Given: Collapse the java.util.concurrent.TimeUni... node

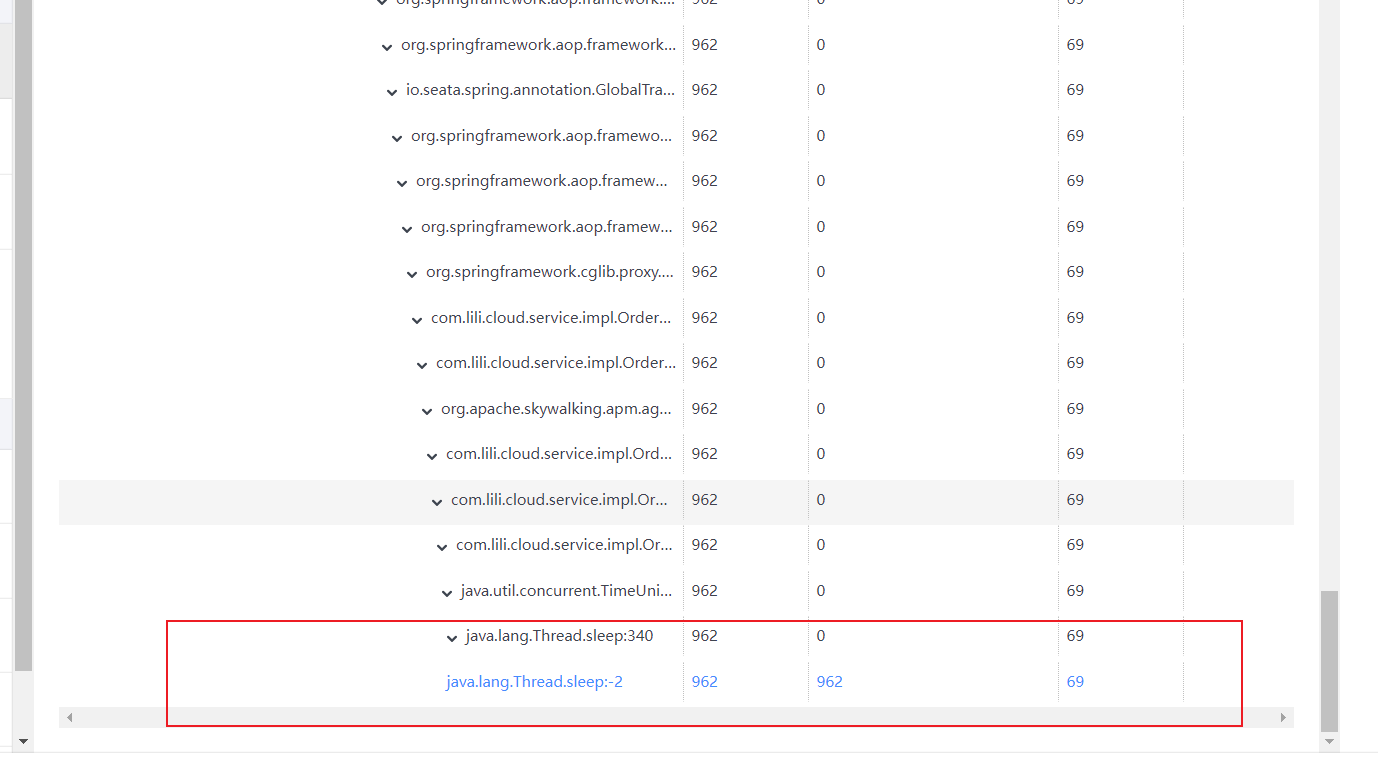Looking at the screenshot, I should pyautogui.click(x=447, y=593).
